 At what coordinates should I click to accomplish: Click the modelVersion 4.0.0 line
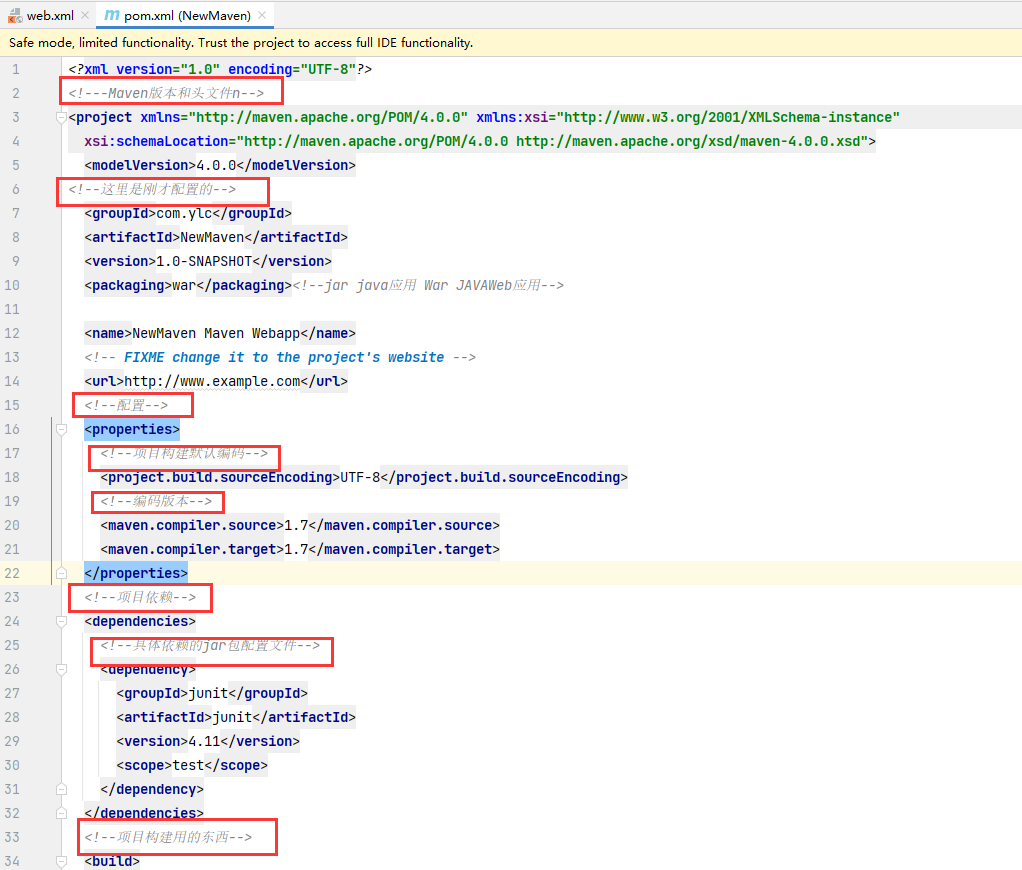click(x=220, y=166)
